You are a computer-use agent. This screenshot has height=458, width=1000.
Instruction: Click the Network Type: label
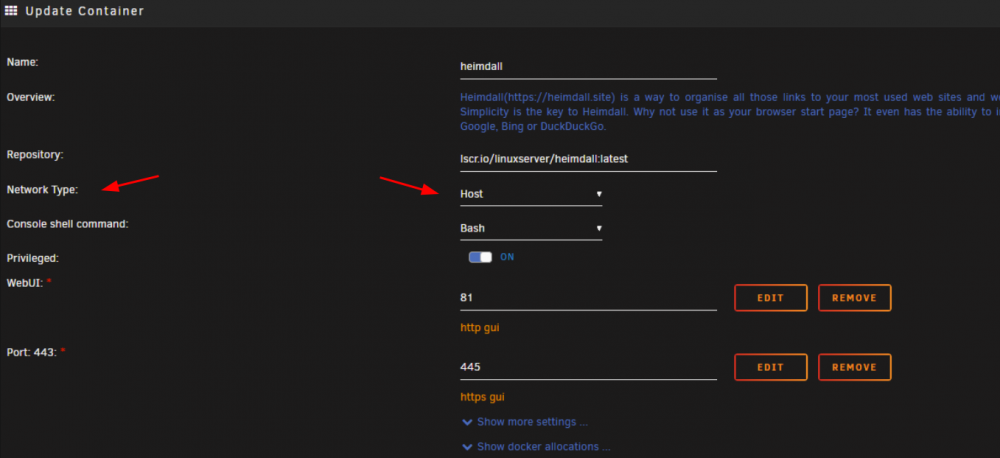(42, 189)
